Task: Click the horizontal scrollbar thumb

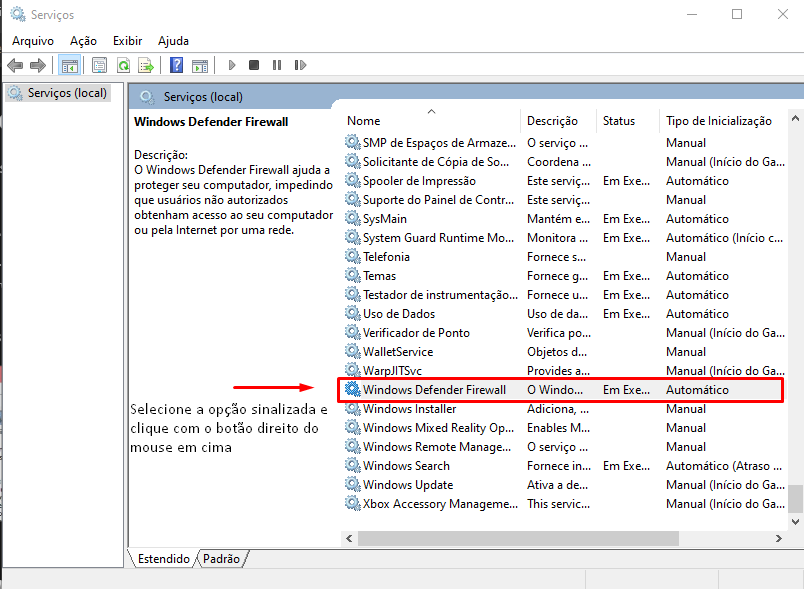Action: [518, 538]
